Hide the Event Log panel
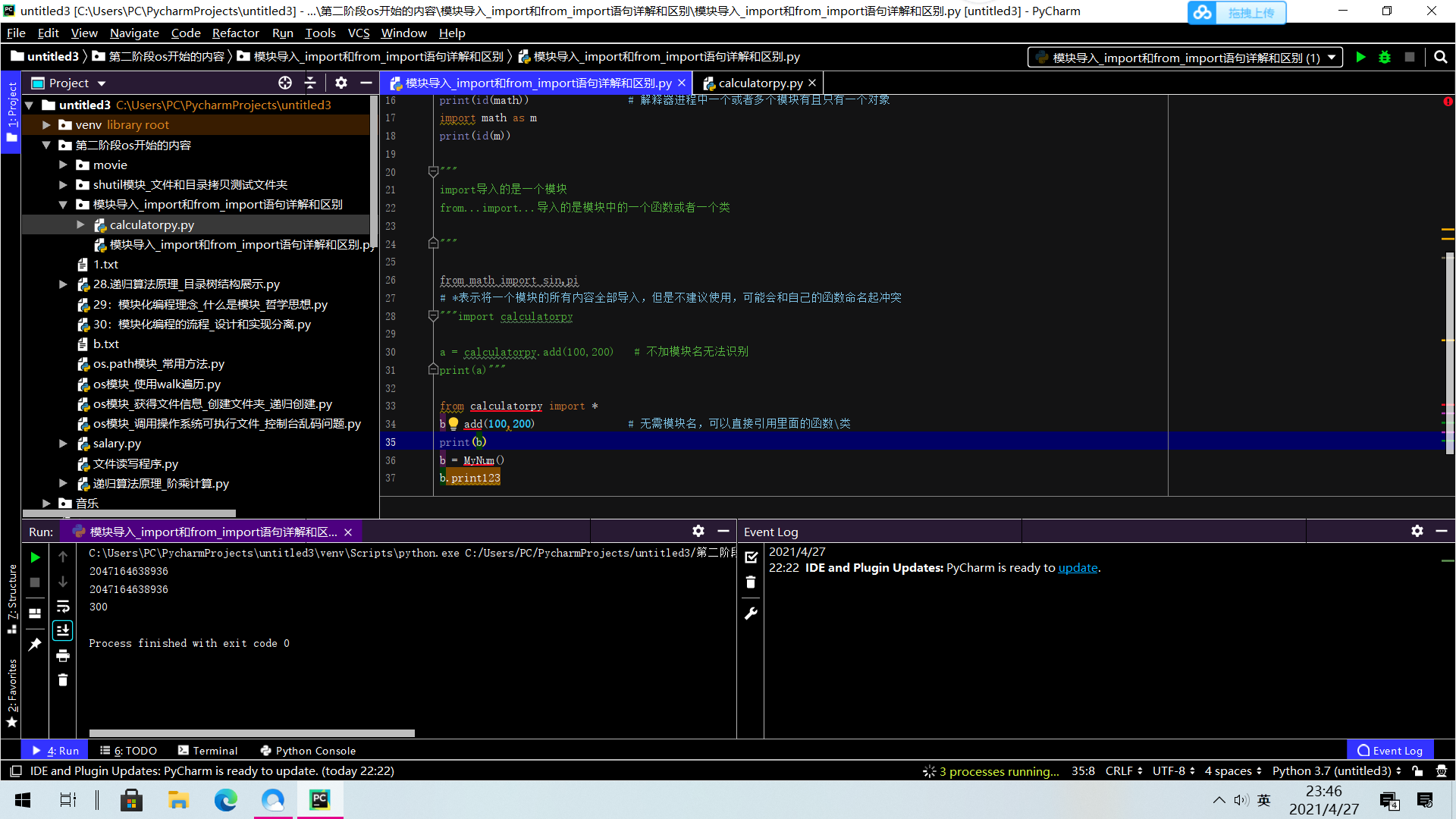 point(1442,531)
